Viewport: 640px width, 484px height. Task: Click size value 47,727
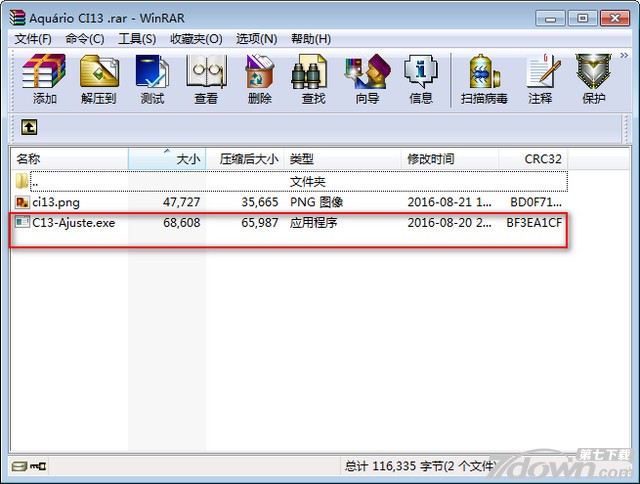(182, 202)
